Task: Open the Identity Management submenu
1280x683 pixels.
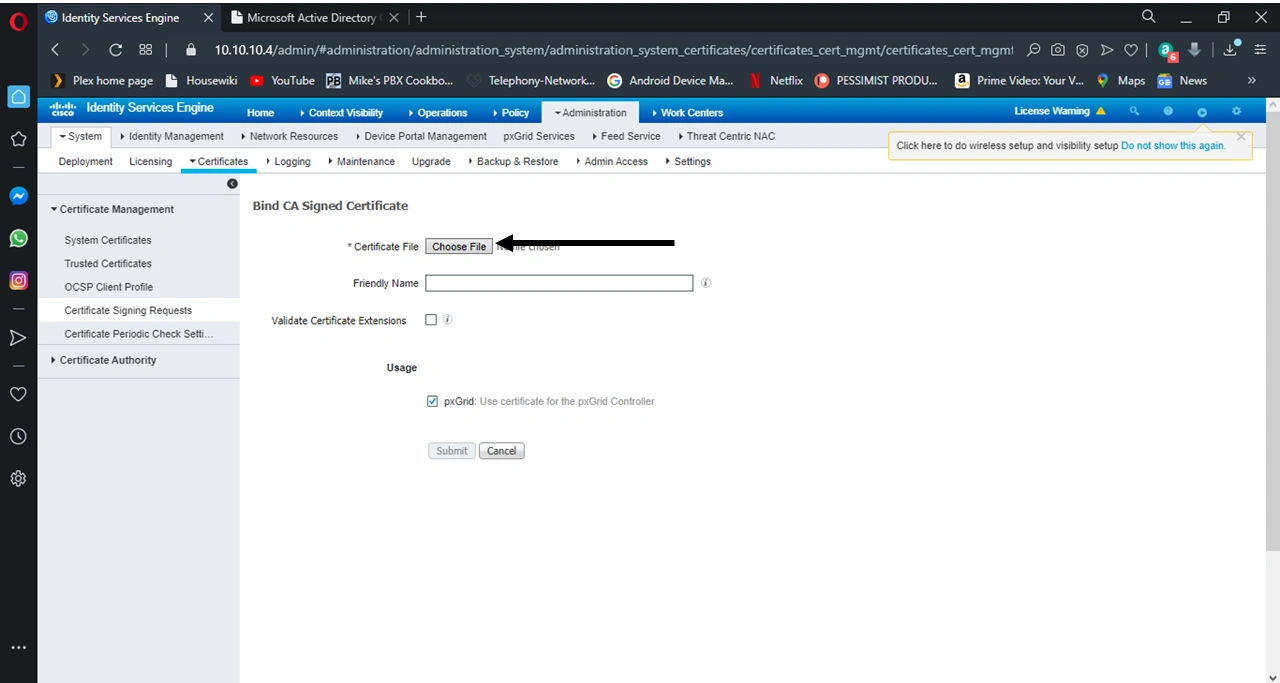Action: point(172,136)
